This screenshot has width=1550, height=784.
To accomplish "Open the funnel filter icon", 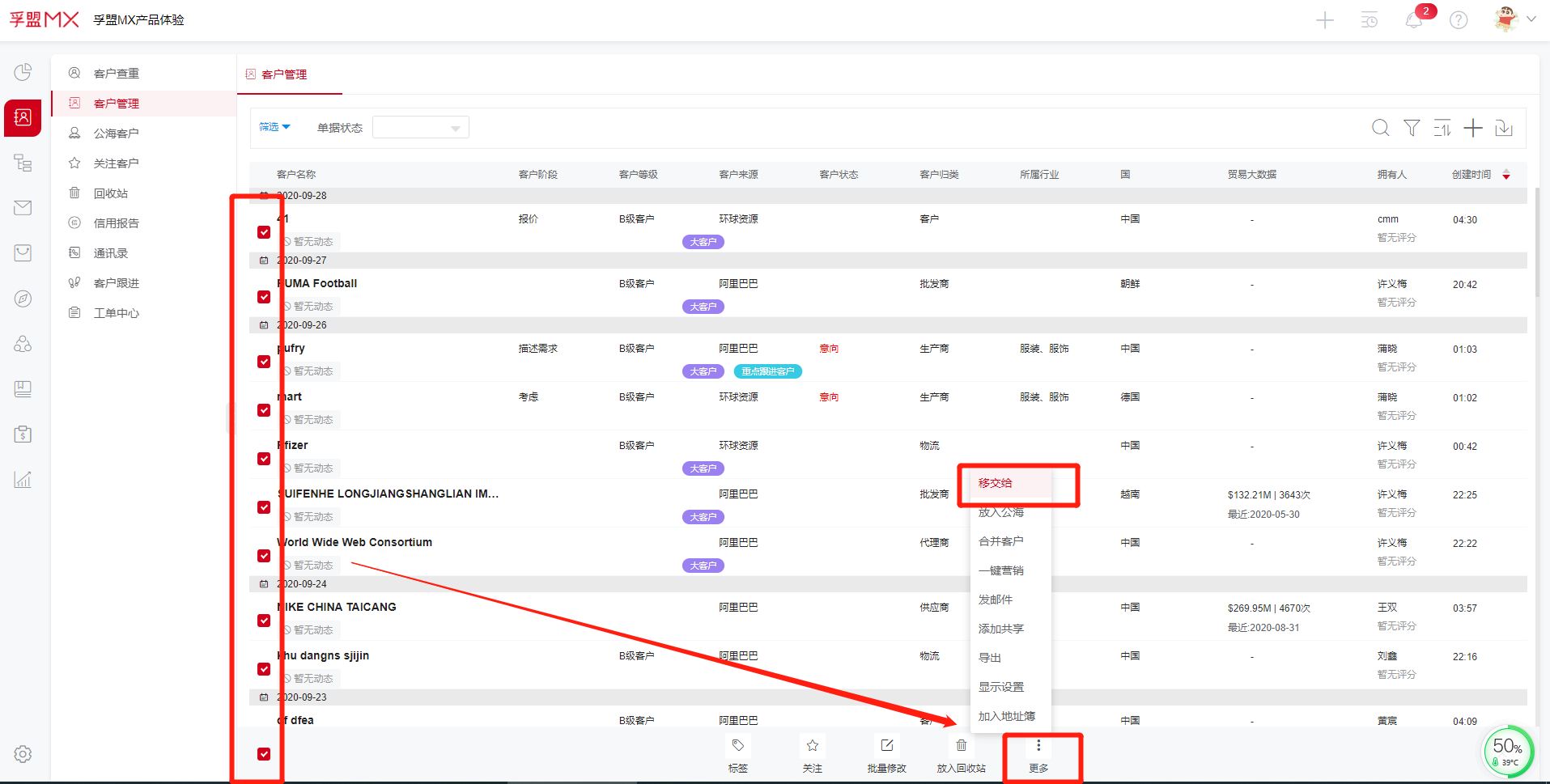I will (x=1412, y=128).
